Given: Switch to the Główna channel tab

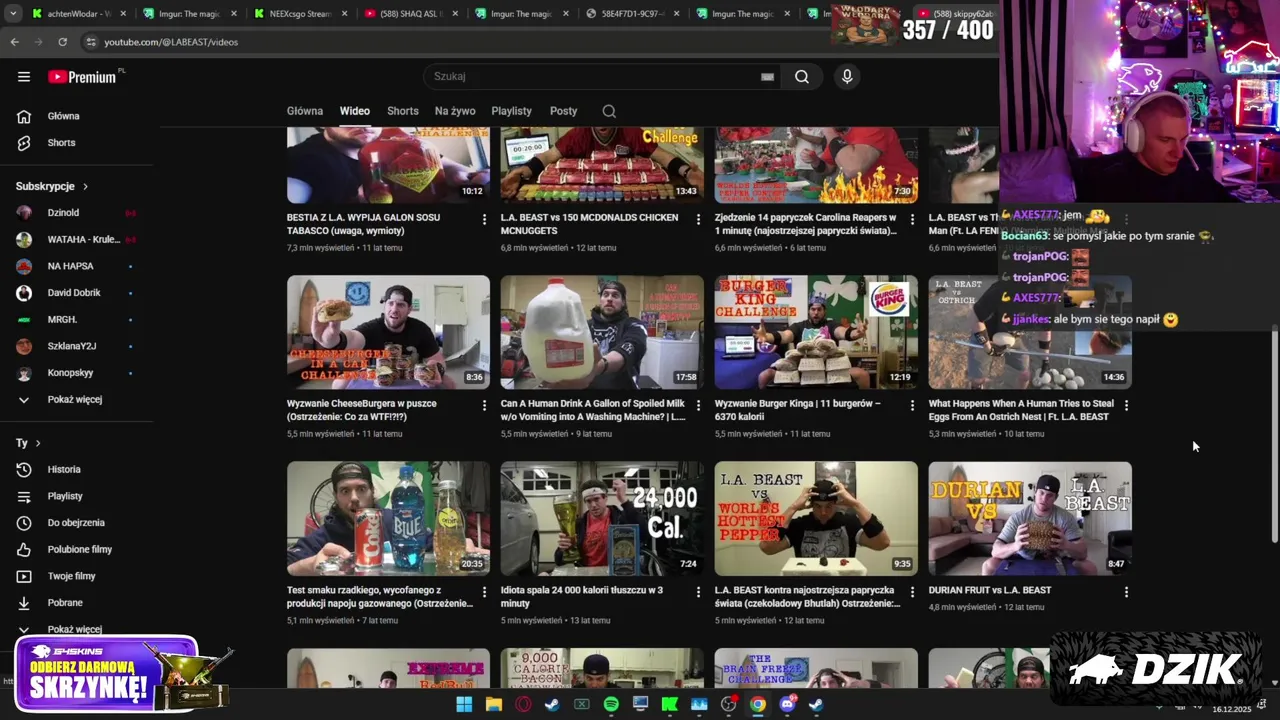Looking at the screenshot, I should (305, 111).
